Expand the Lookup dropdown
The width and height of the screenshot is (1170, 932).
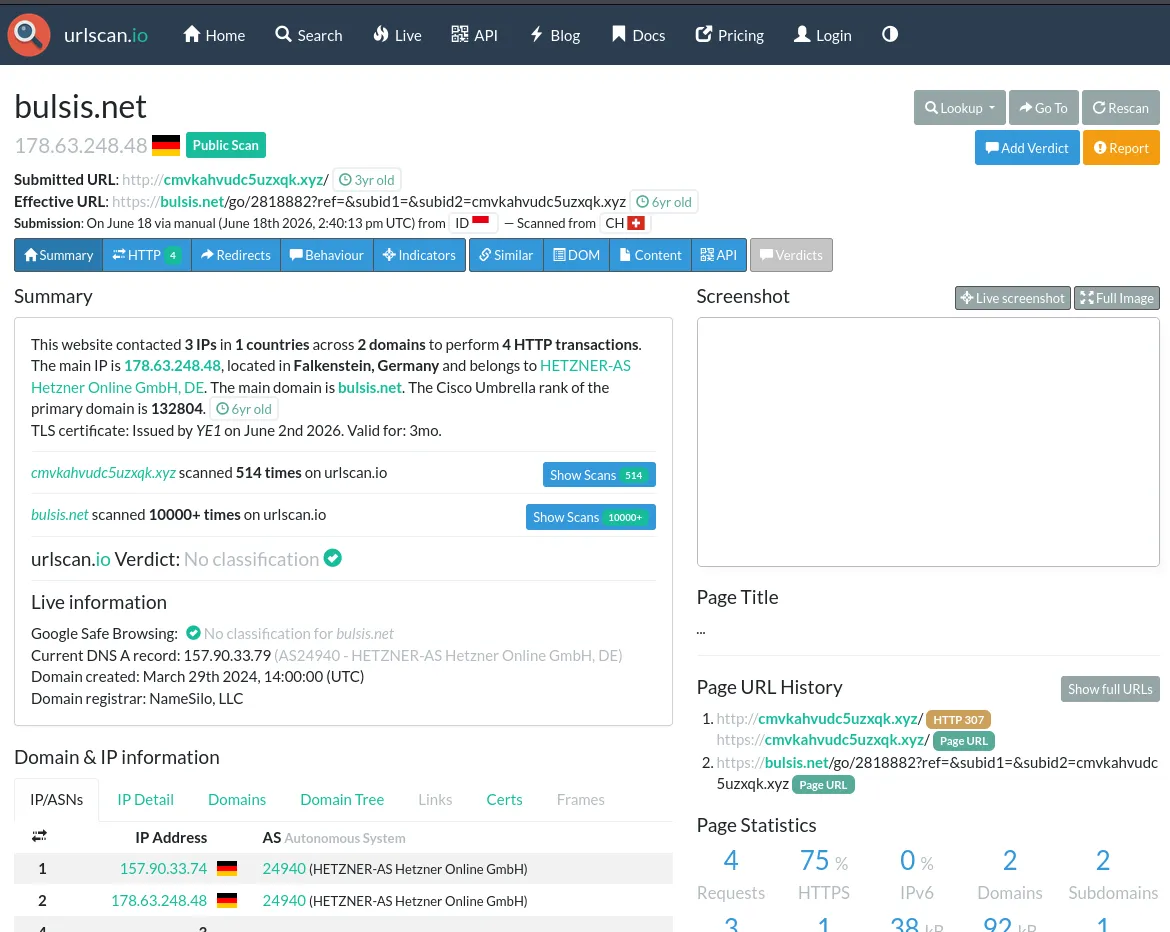tap(960, 107)
